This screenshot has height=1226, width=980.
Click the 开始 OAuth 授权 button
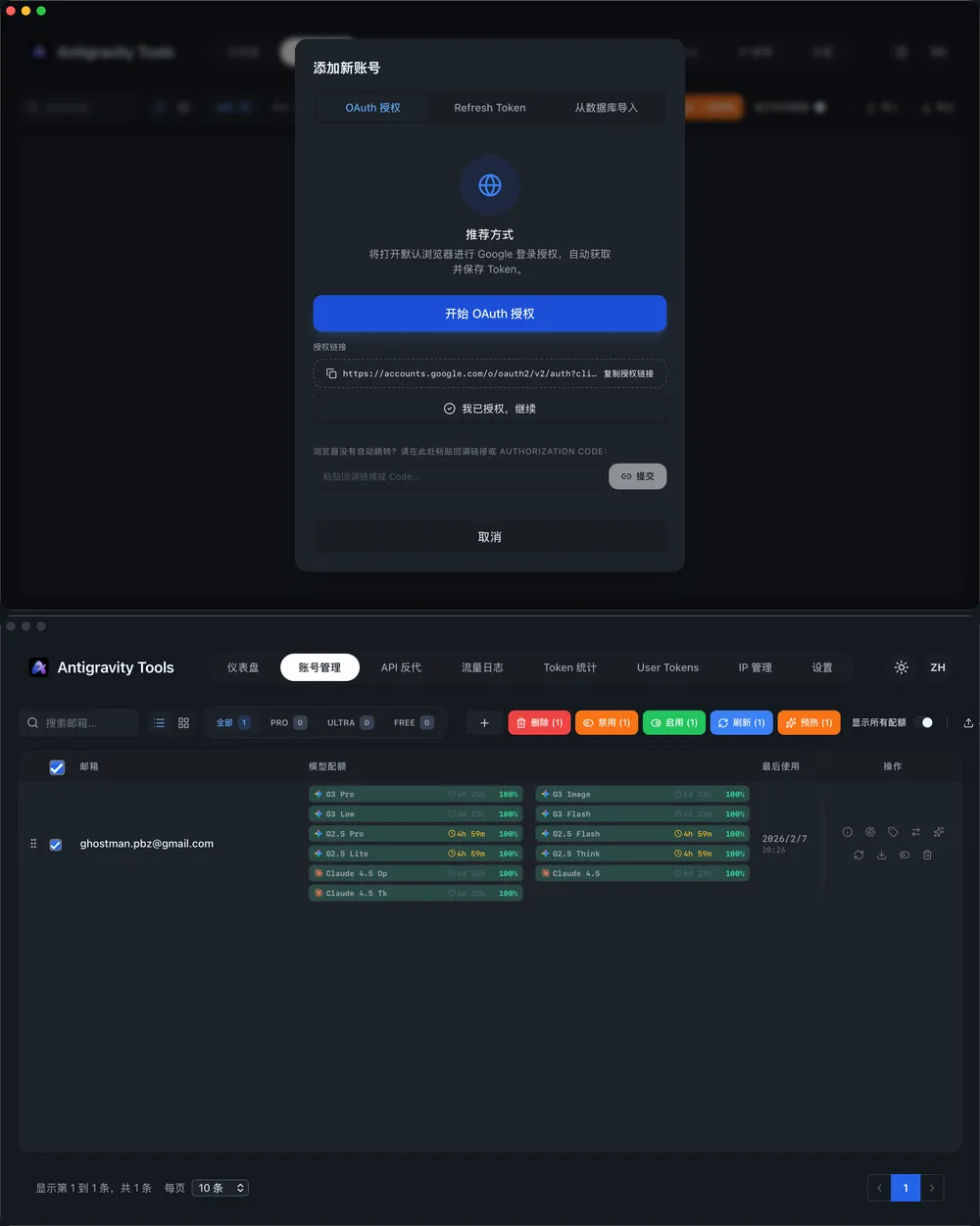click(490, 314)
